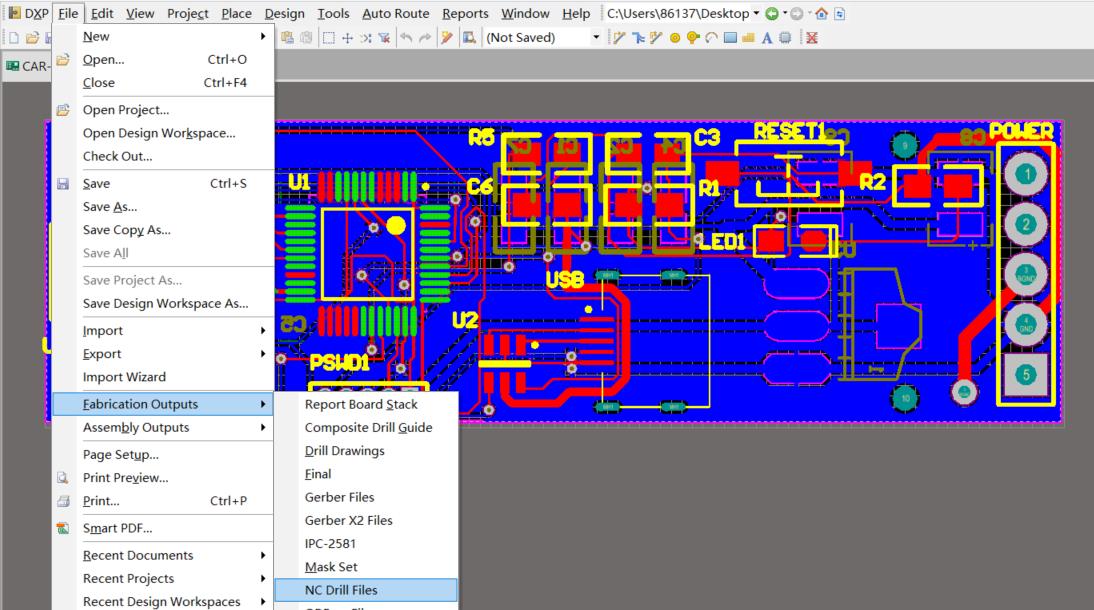Open the DXP menu
The height and width of the screenshot is (610, 1094).
point(29,13)
